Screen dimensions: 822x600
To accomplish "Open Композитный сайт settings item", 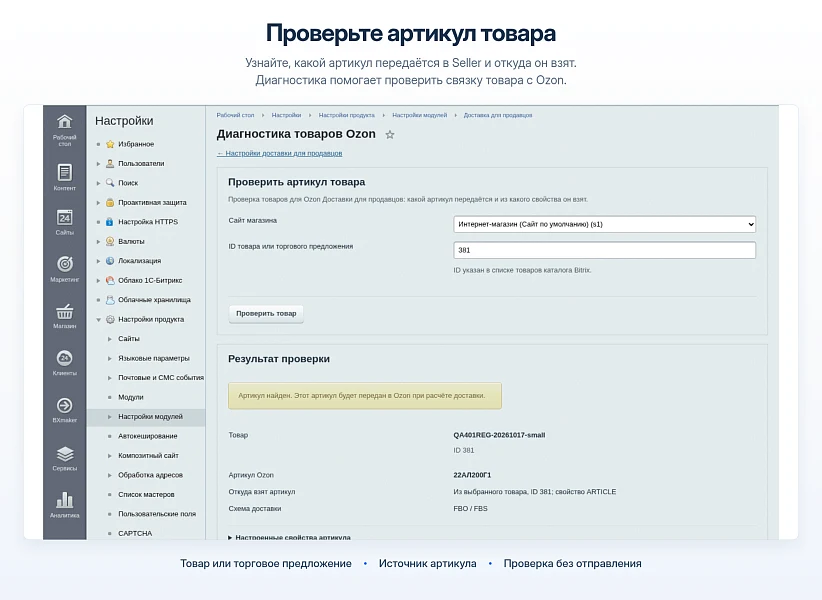I will (x=148, y=455).
